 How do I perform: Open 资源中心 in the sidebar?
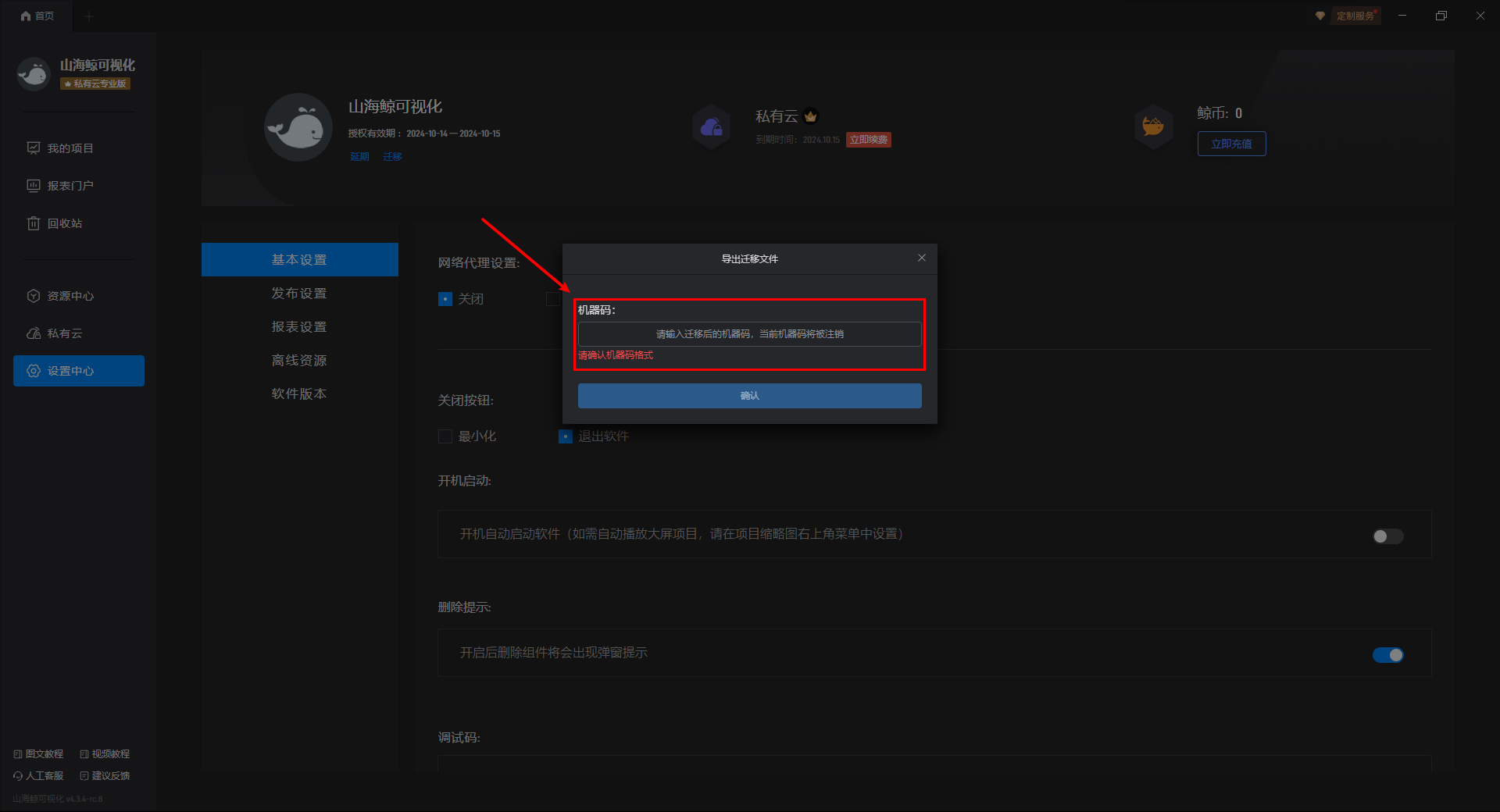[x=70, y=296]
